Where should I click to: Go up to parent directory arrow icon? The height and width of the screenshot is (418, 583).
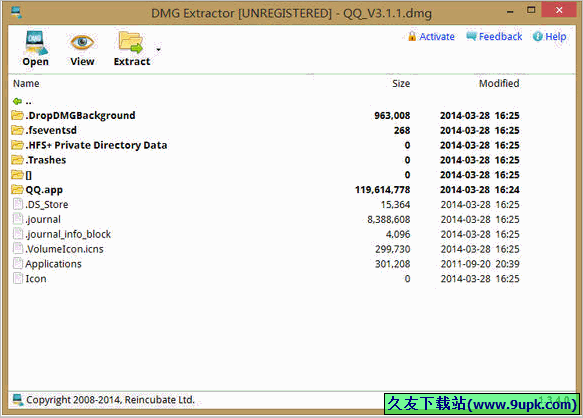pyautogui.click(x=17, y=101)
